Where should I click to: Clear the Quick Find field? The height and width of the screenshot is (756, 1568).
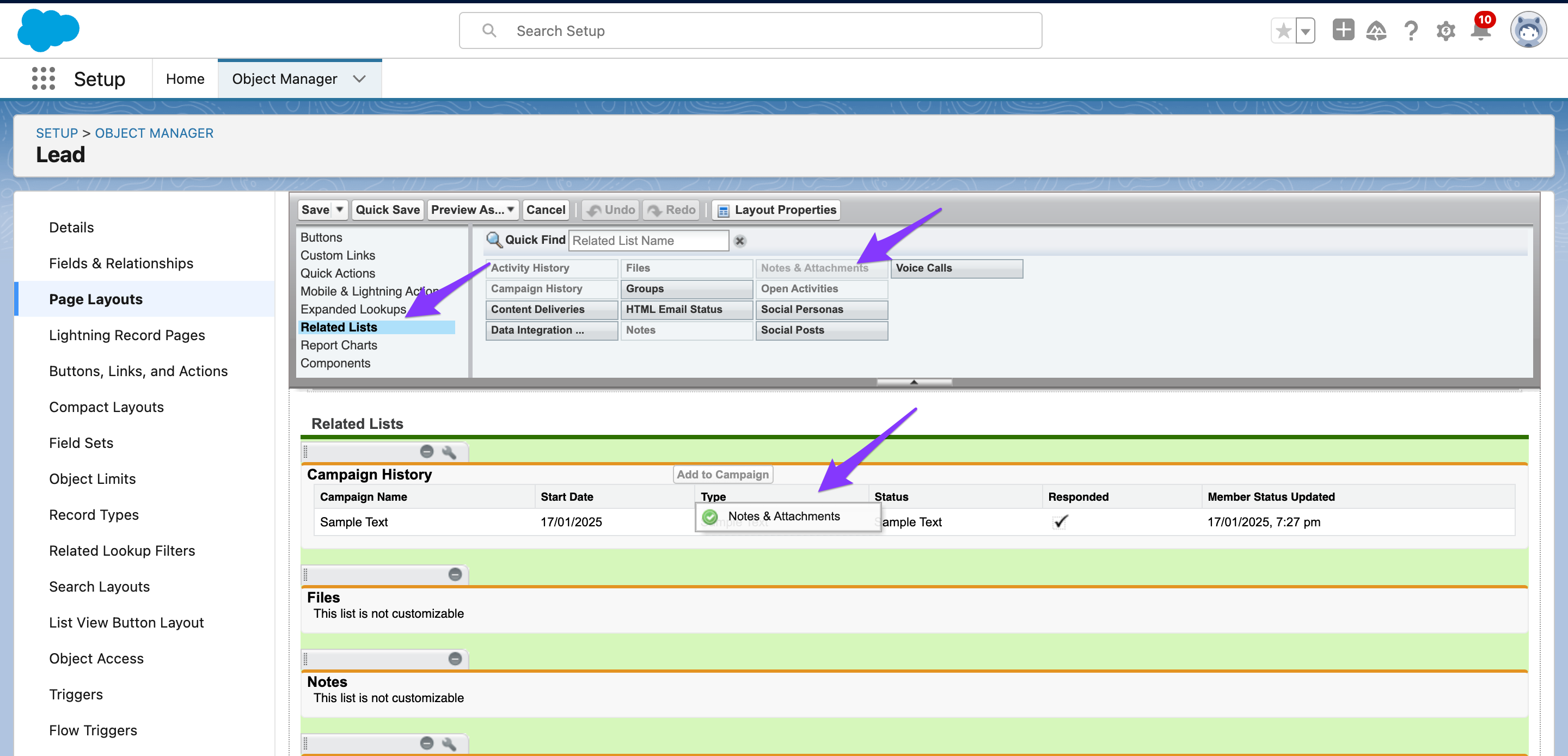point(739,241)
